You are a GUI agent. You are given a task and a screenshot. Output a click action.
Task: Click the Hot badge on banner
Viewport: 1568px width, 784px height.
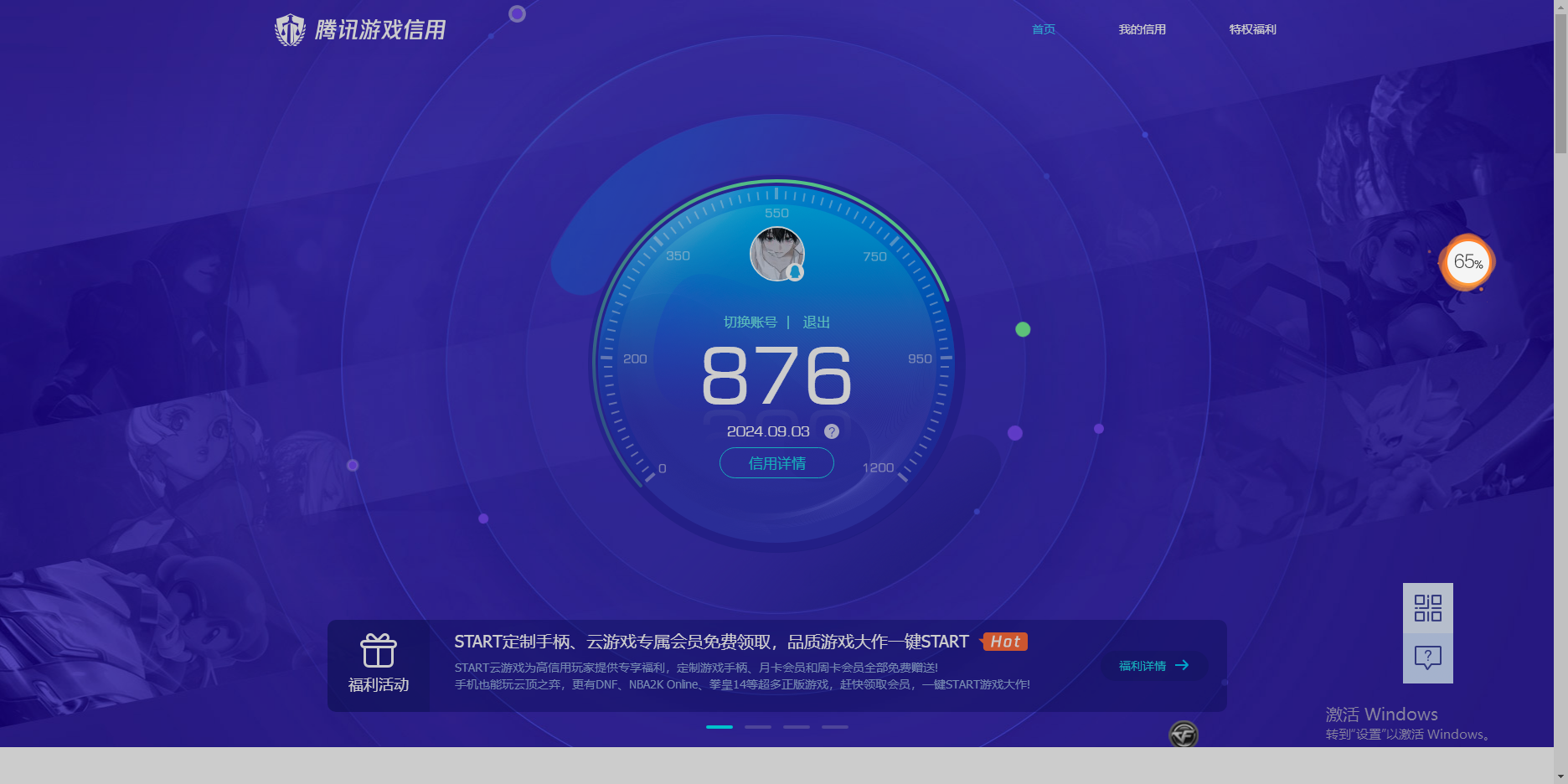point(1004,642)
